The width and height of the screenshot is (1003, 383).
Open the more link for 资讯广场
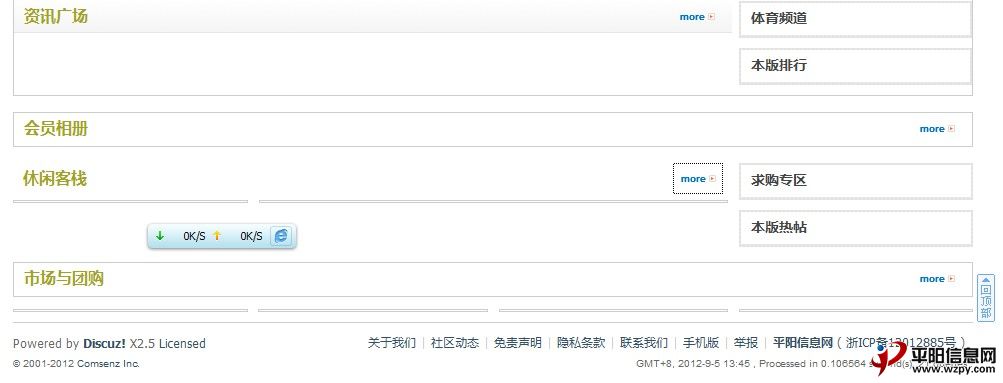[697, 17]
